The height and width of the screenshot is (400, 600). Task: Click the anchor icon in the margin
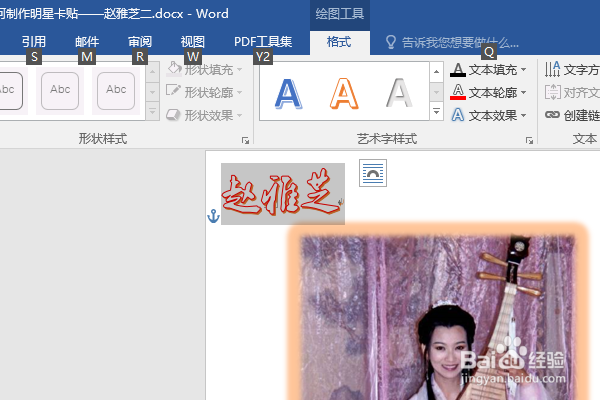(x=213, y=216)
